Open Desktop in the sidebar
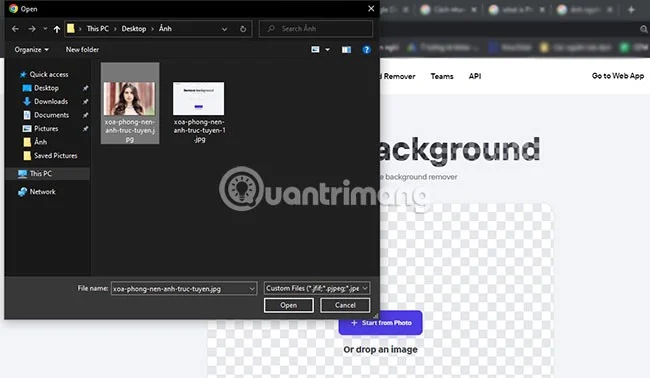650x378 pixels. tap(46, 88)
